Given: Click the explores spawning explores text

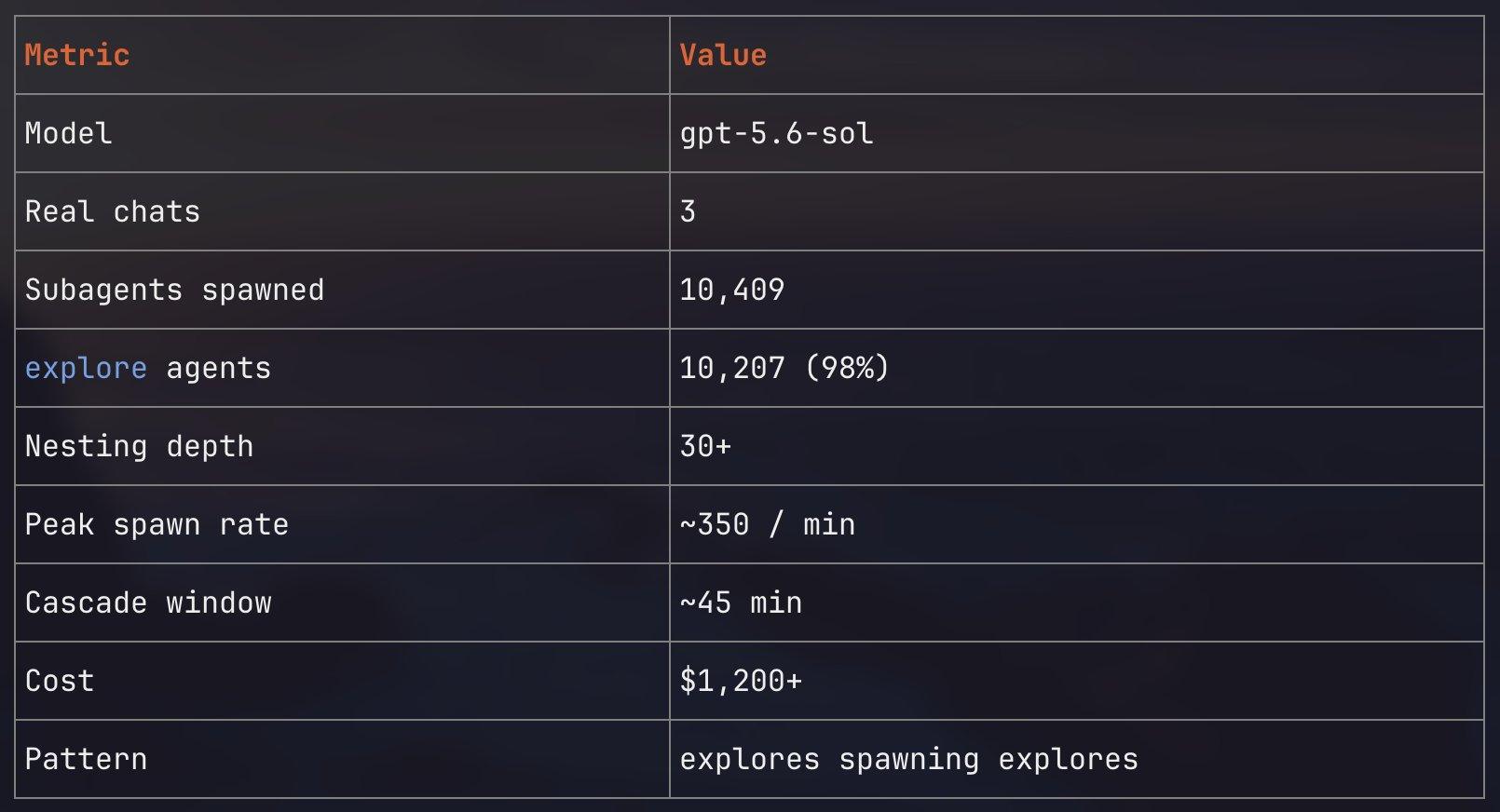Looking at the screenshot, I should click(x=909, y=760).
